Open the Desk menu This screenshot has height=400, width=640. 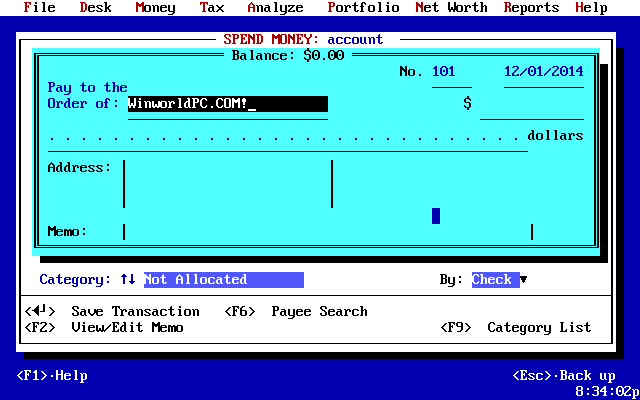[x=96, y=7]
